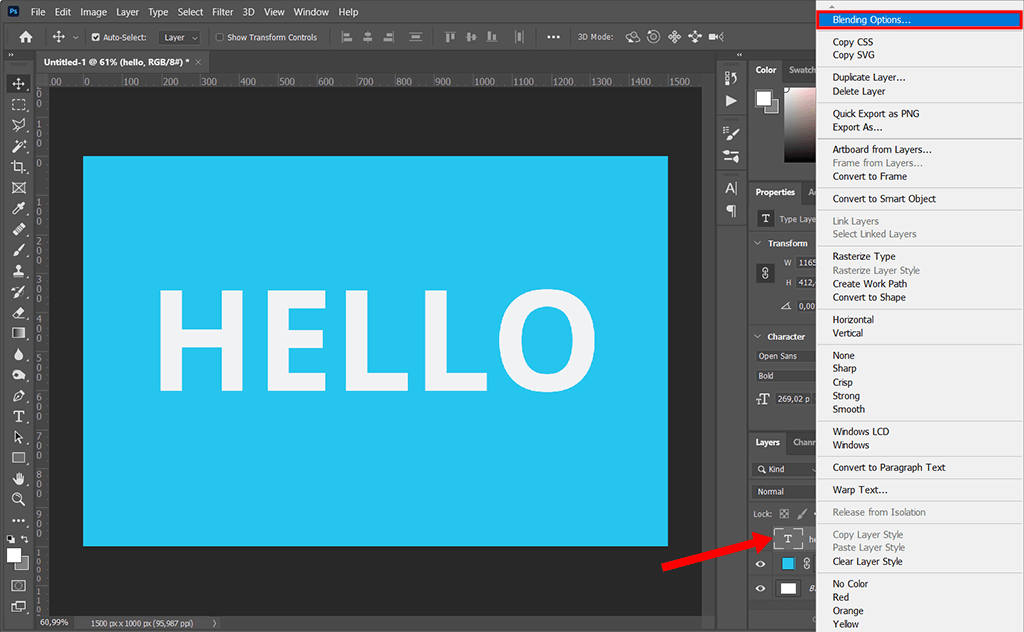1024x632 pixels.
Task: Select the Healing Brush tool
Action: 18,229
